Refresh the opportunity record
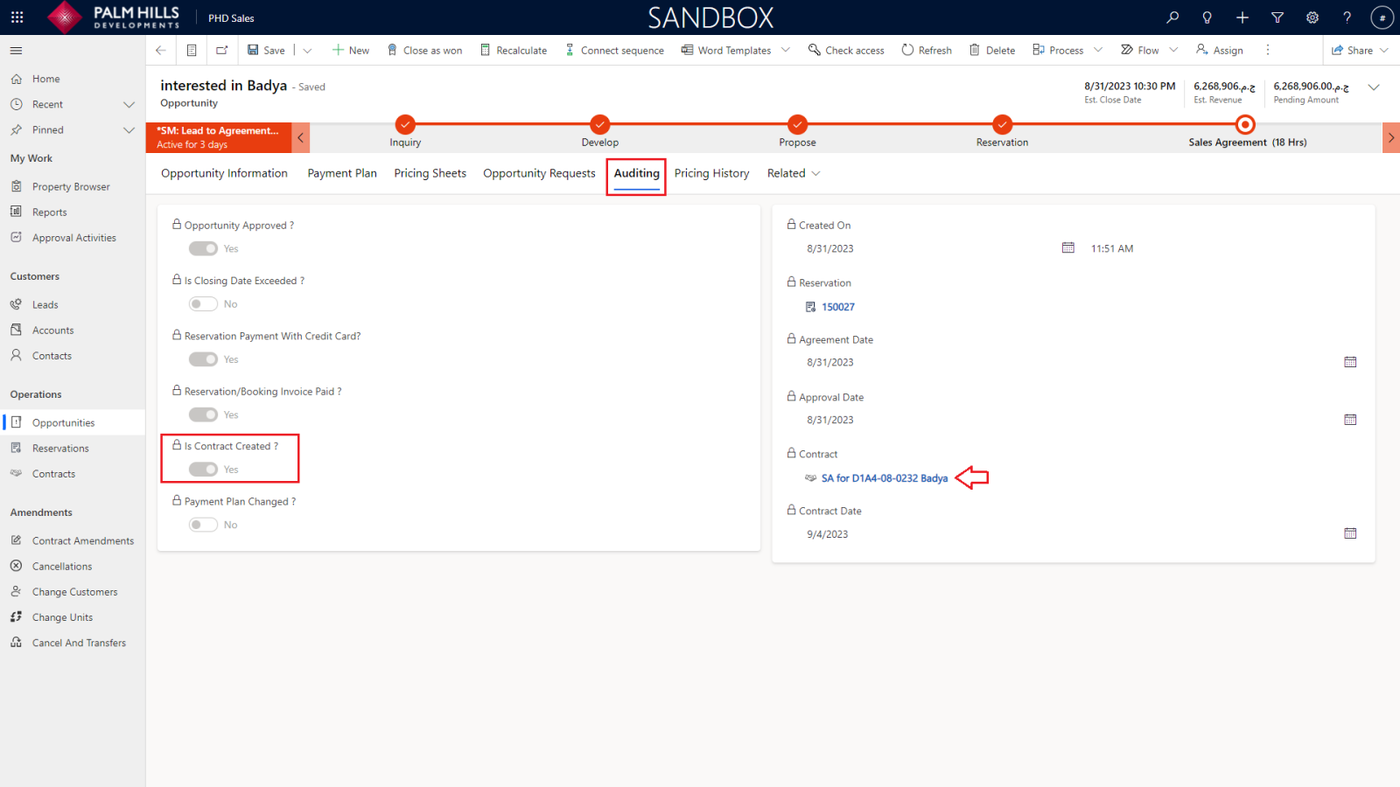Image resolution: width=1400 pixels, height=787 pixels. pos(926,50)
